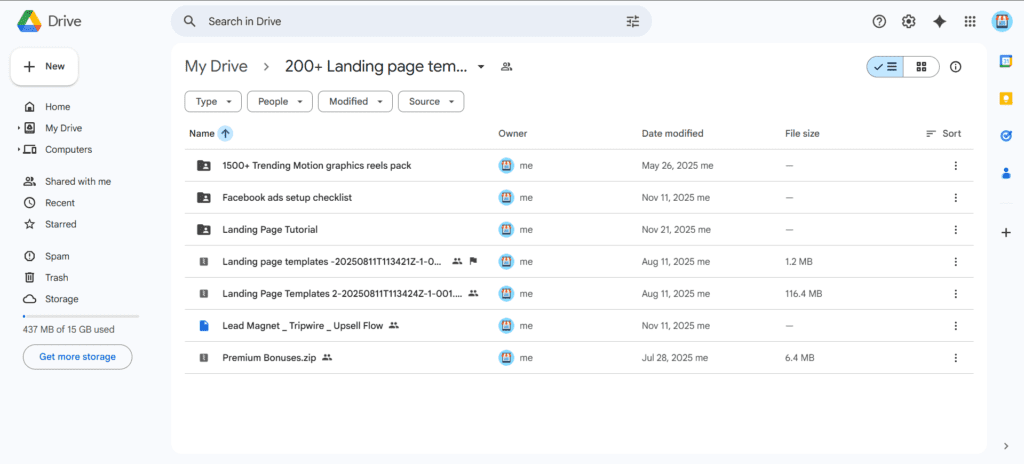Image resolution: width=1024 pixels, height=464 pixels.
Task: Open the Help support icon
Action: coord(879,21)
